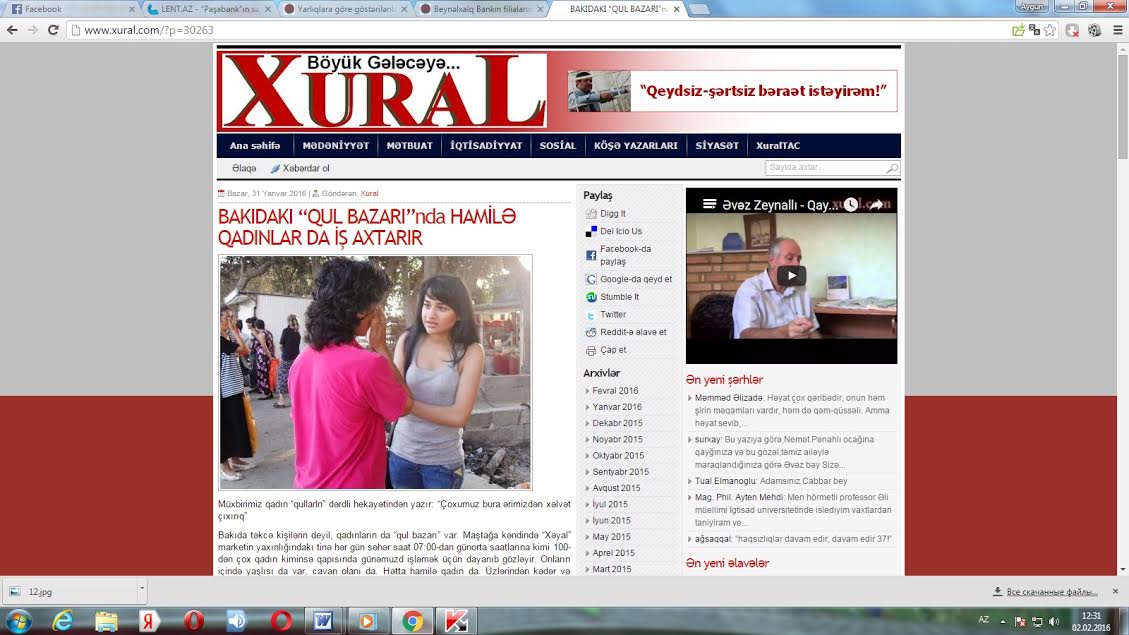1129x635 pixels.
Task: Click "Все скачанные файлы" downloads link
Action: coord(1052,592)
